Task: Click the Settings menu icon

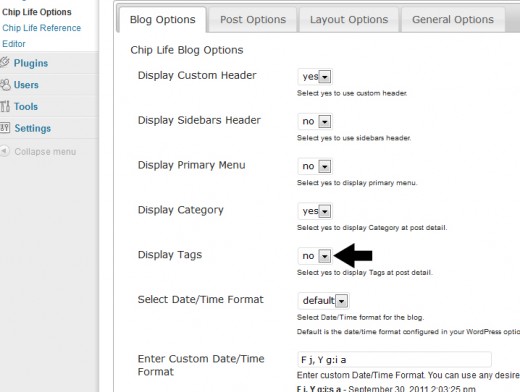Action: click(5, 128)
